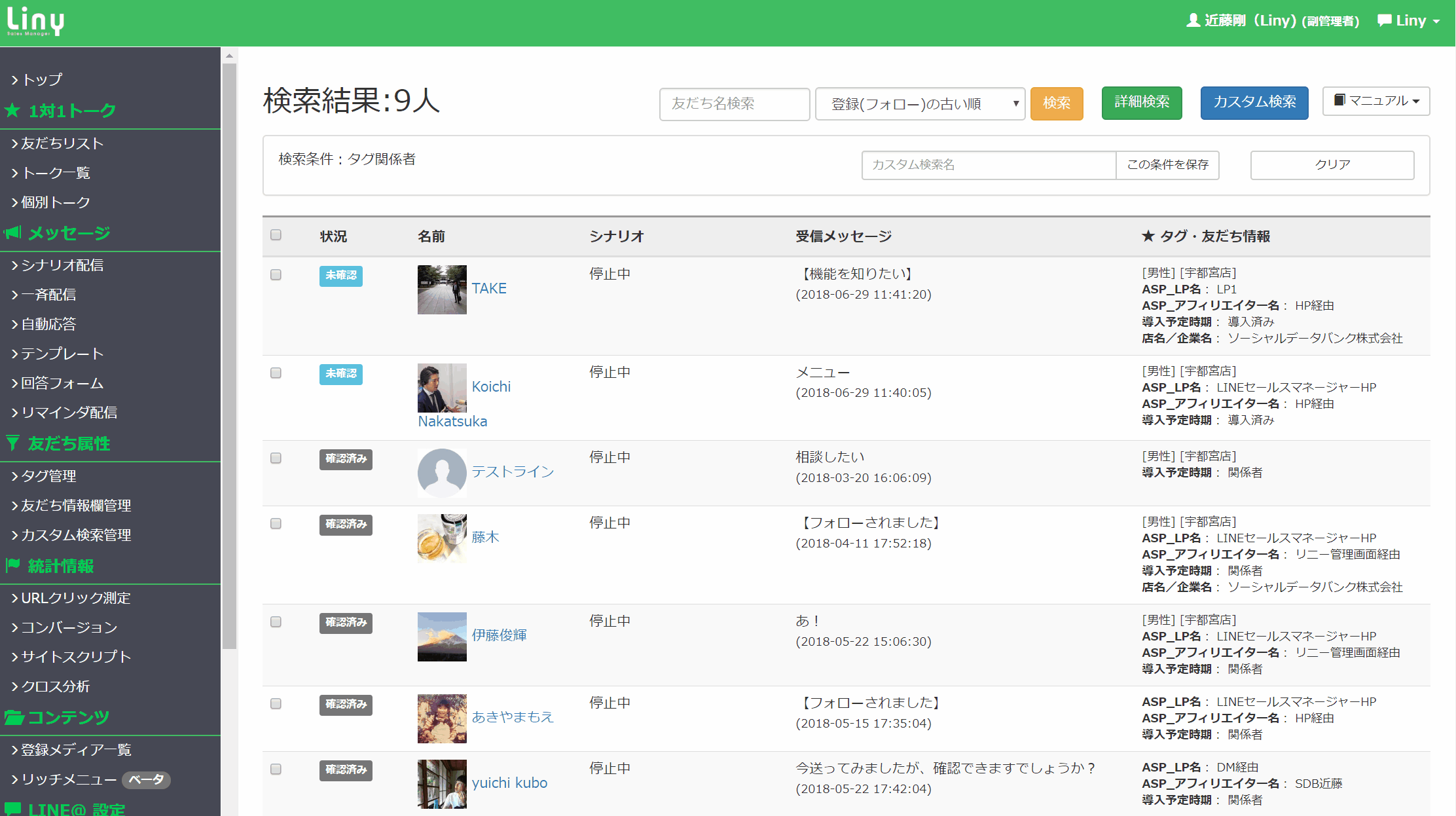Click the speech bubble icon beside Liny menu

tap(1384, 20)
